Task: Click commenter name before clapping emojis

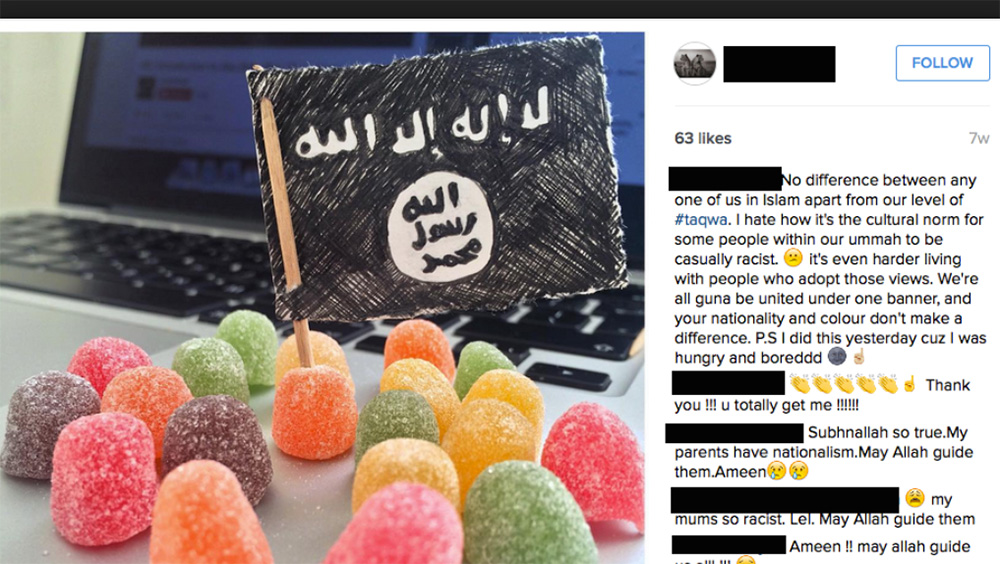Action: [x=728, y=383]
